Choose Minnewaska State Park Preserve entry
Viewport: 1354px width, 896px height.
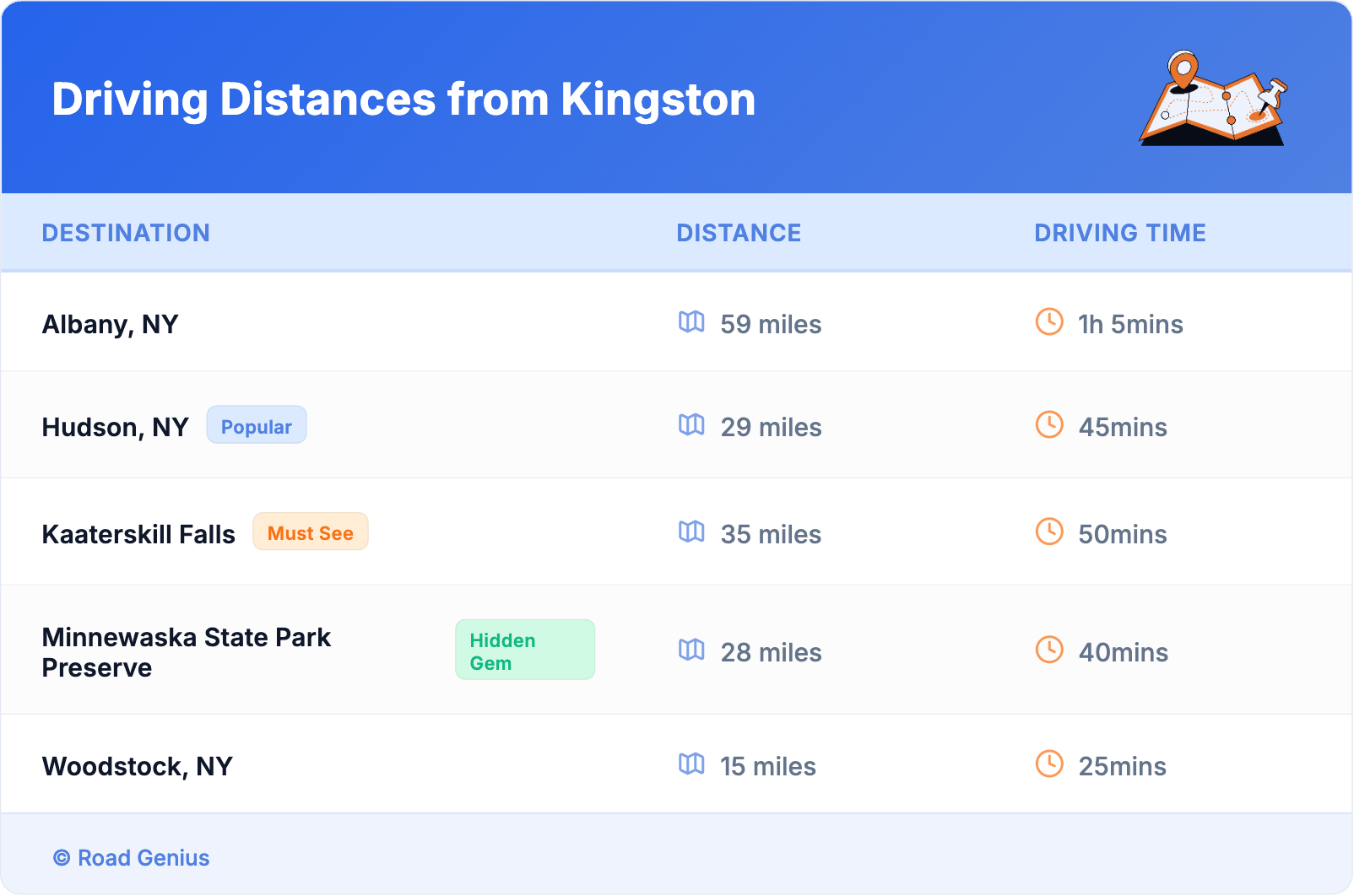pos(187,652)
